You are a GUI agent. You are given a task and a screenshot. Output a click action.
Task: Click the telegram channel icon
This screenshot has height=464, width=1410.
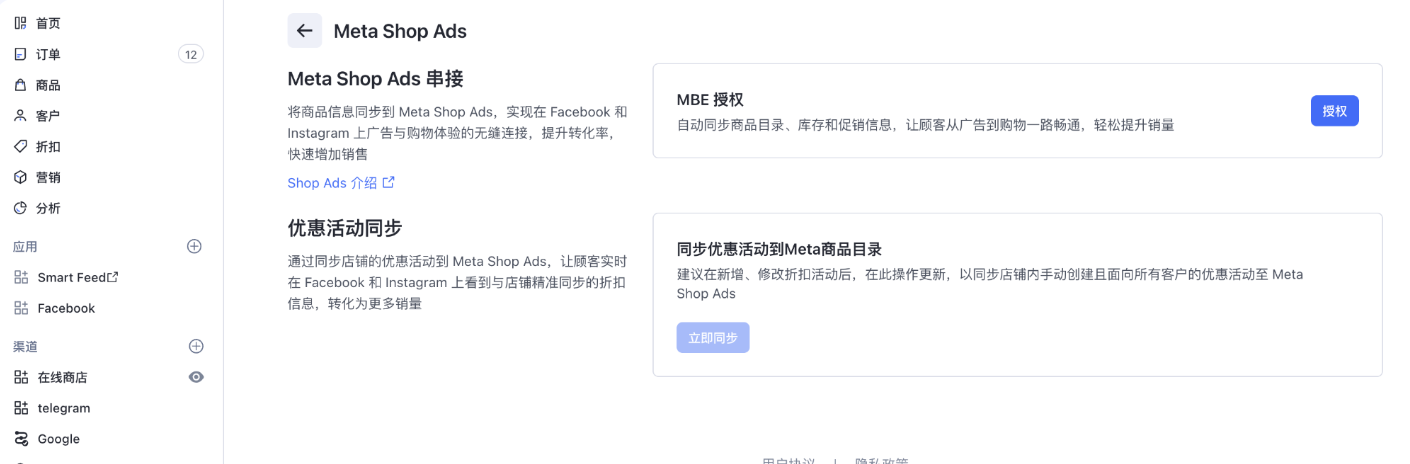(x=21, y=408)
